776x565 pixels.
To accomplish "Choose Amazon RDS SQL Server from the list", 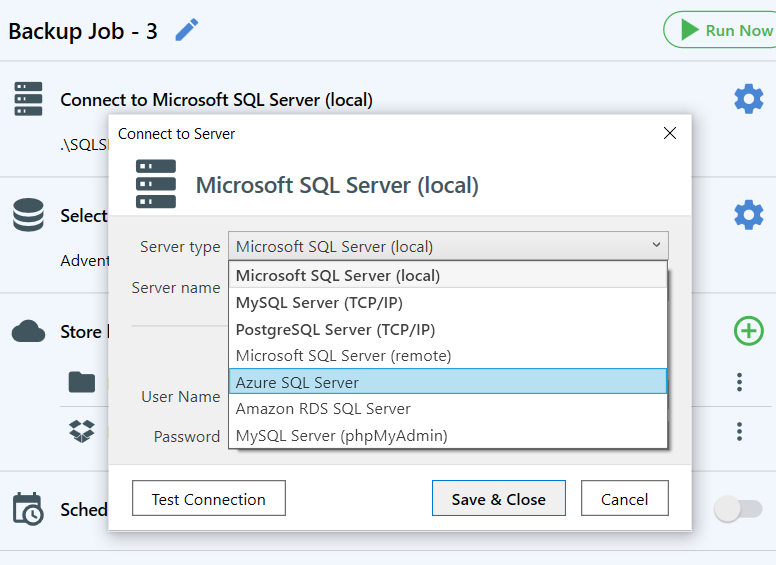I will tap(448, 408).
